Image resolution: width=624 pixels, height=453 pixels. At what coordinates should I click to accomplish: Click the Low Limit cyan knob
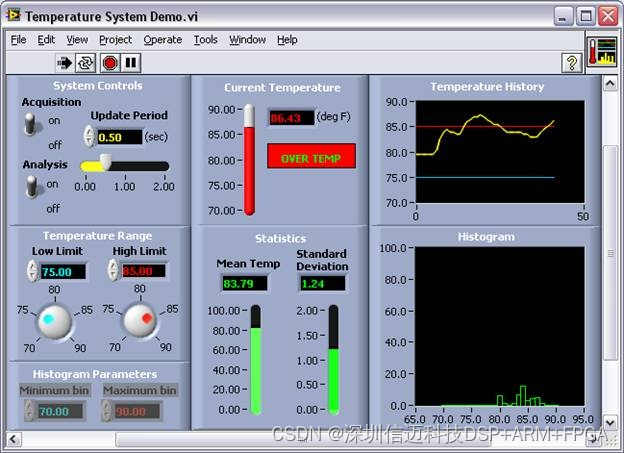click(54, 321)
